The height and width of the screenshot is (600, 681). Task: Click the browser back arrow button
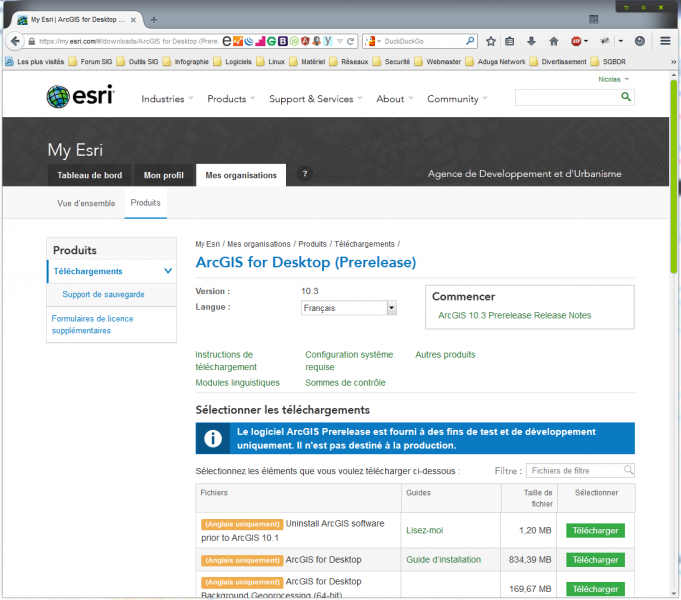coord(15,41)
